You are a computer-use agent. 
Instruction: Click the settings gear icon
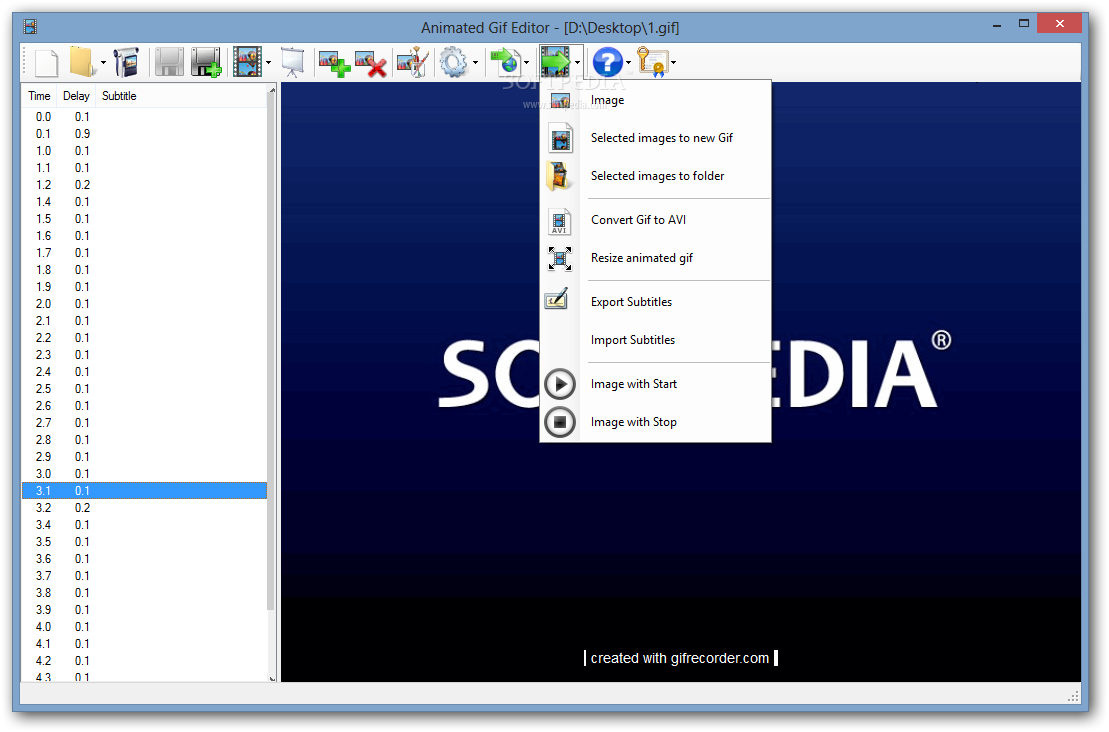(453, 62)
